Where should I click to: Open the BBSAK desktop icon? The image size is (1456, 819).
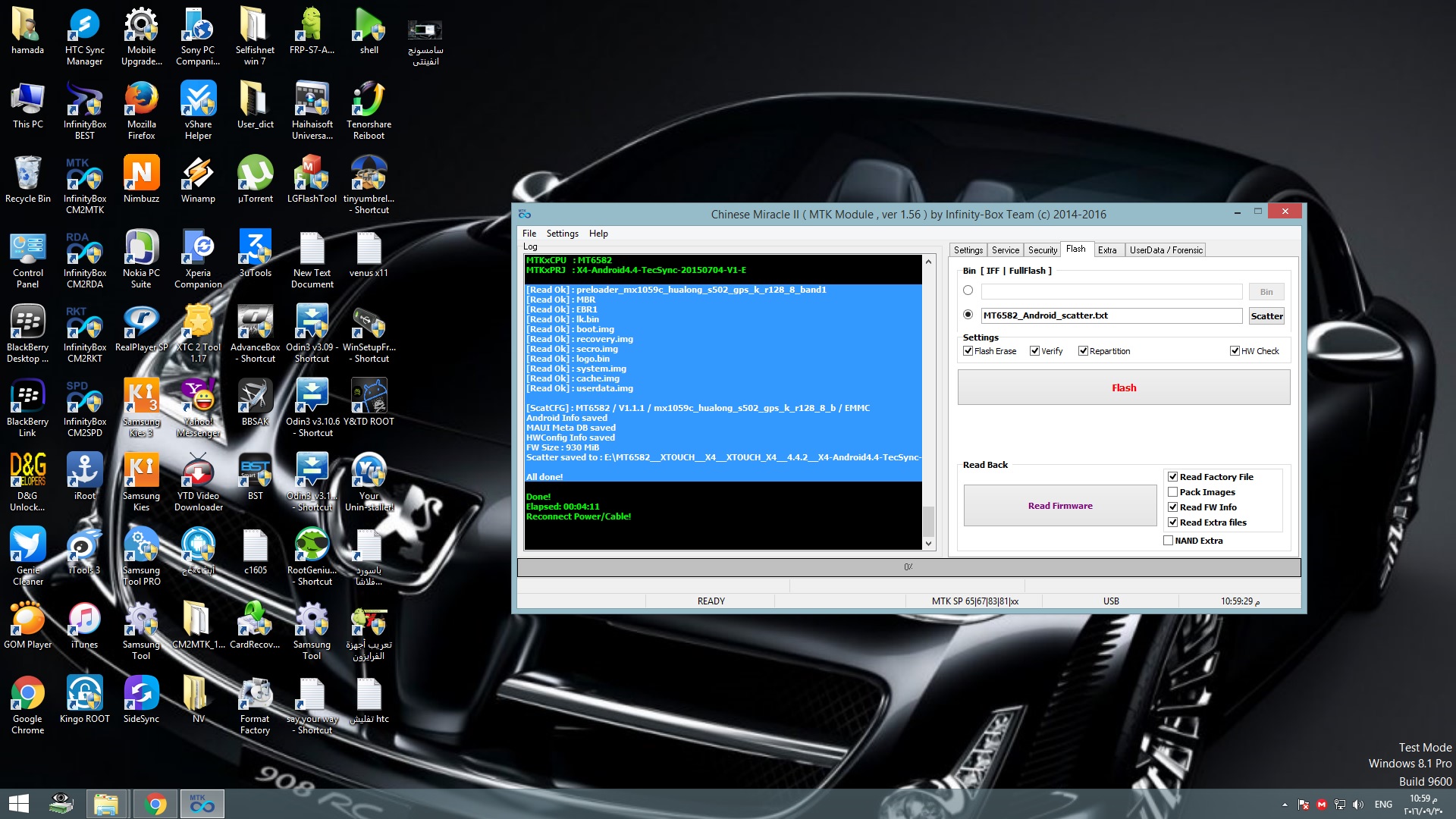coord(255,403)
